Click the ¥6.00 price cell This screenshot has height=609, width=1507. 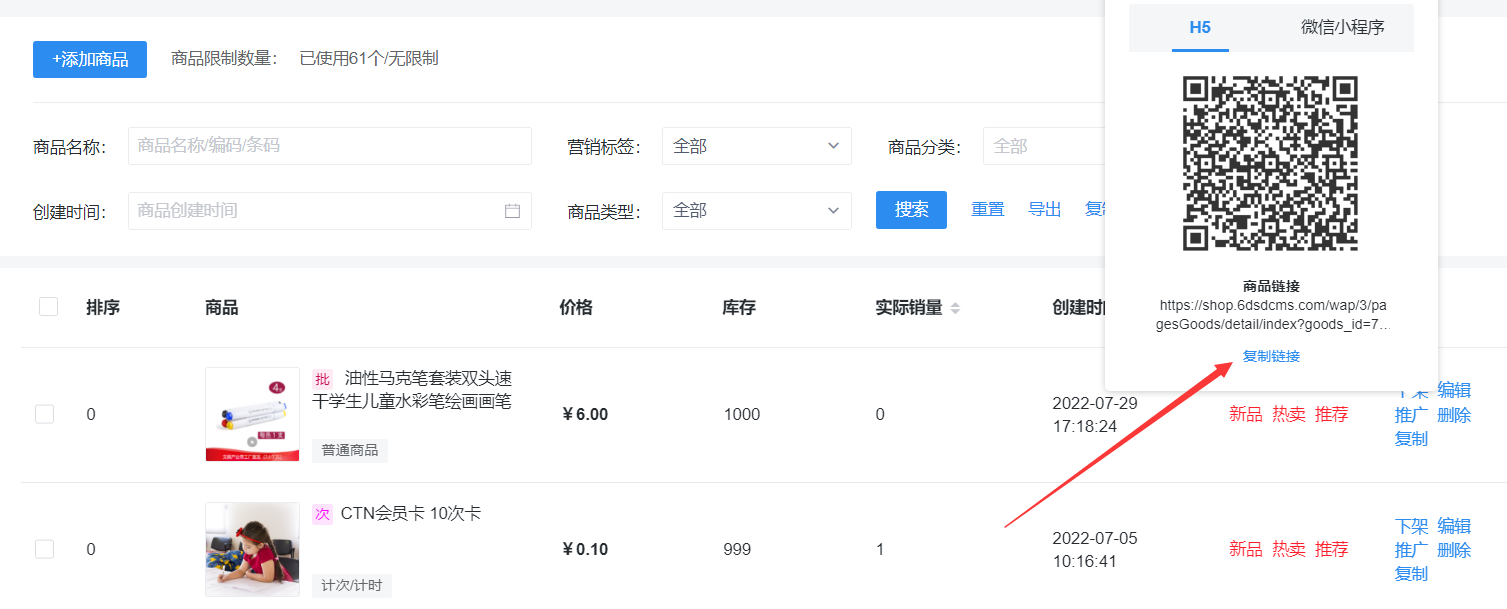tap(585, 414)
